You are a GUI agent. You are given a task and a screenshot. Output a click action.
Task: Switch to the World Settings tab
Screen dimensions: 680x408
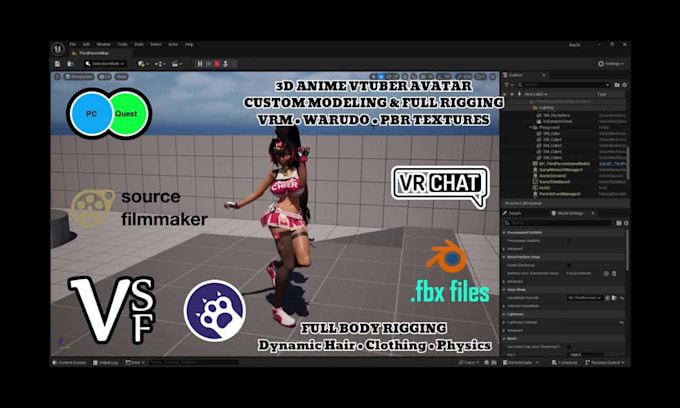[x=569, y=213]
